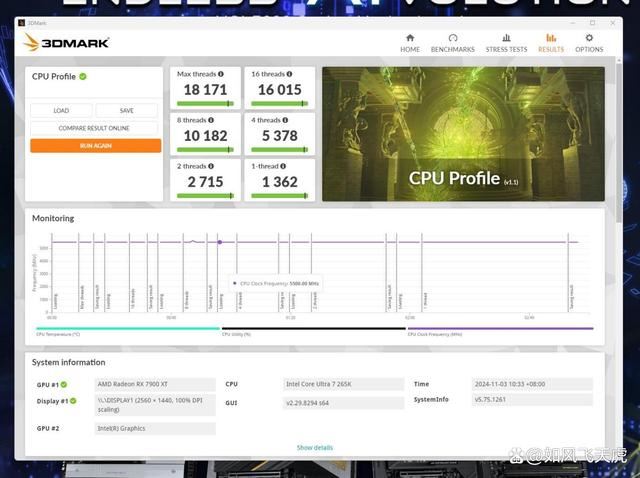Viewport: 640px width, 478px height.
Task: Click the Max threads score bar
Action: [x=205, y=104]
